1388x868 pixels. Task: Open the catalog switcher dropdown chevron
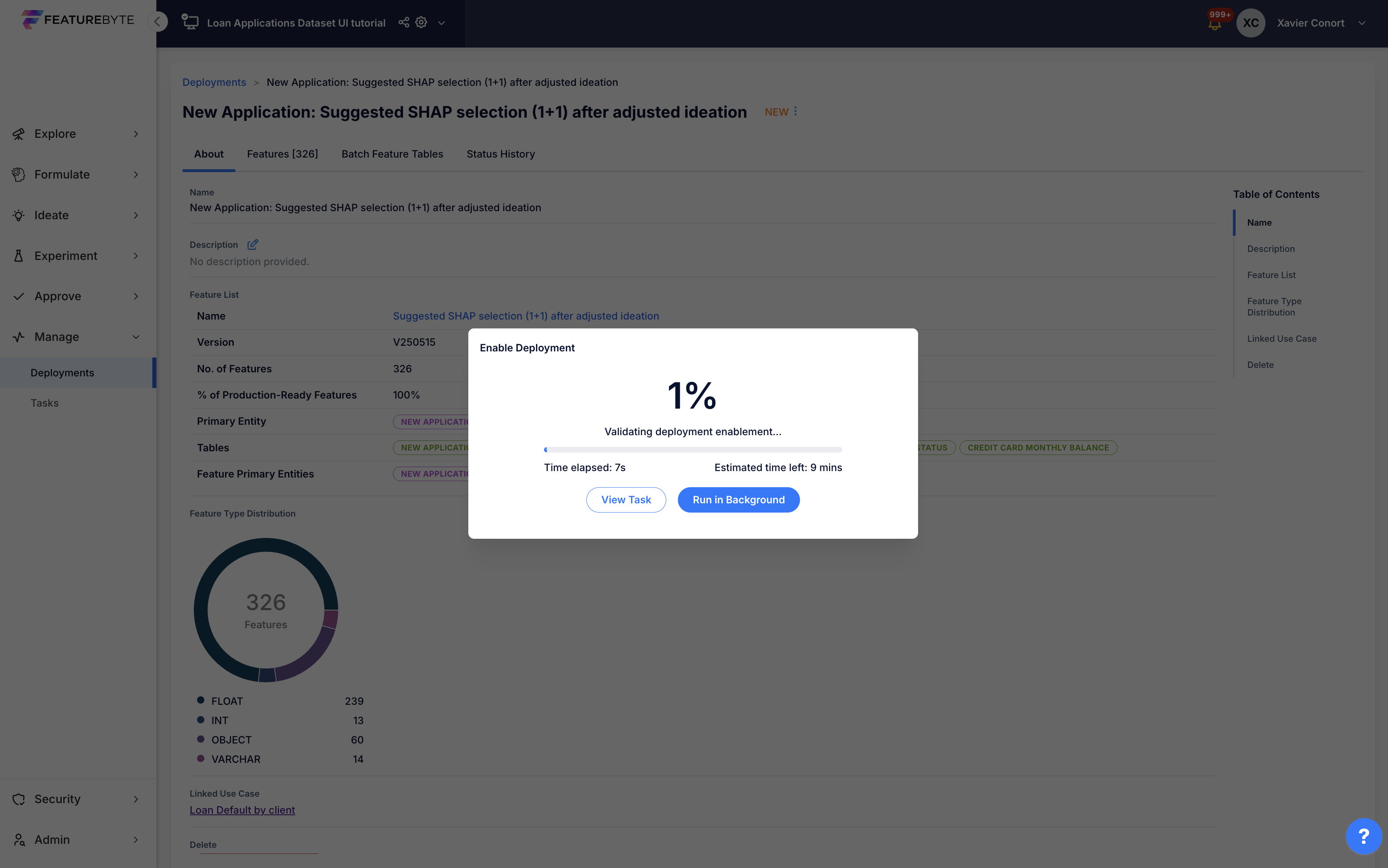(441, 23)
